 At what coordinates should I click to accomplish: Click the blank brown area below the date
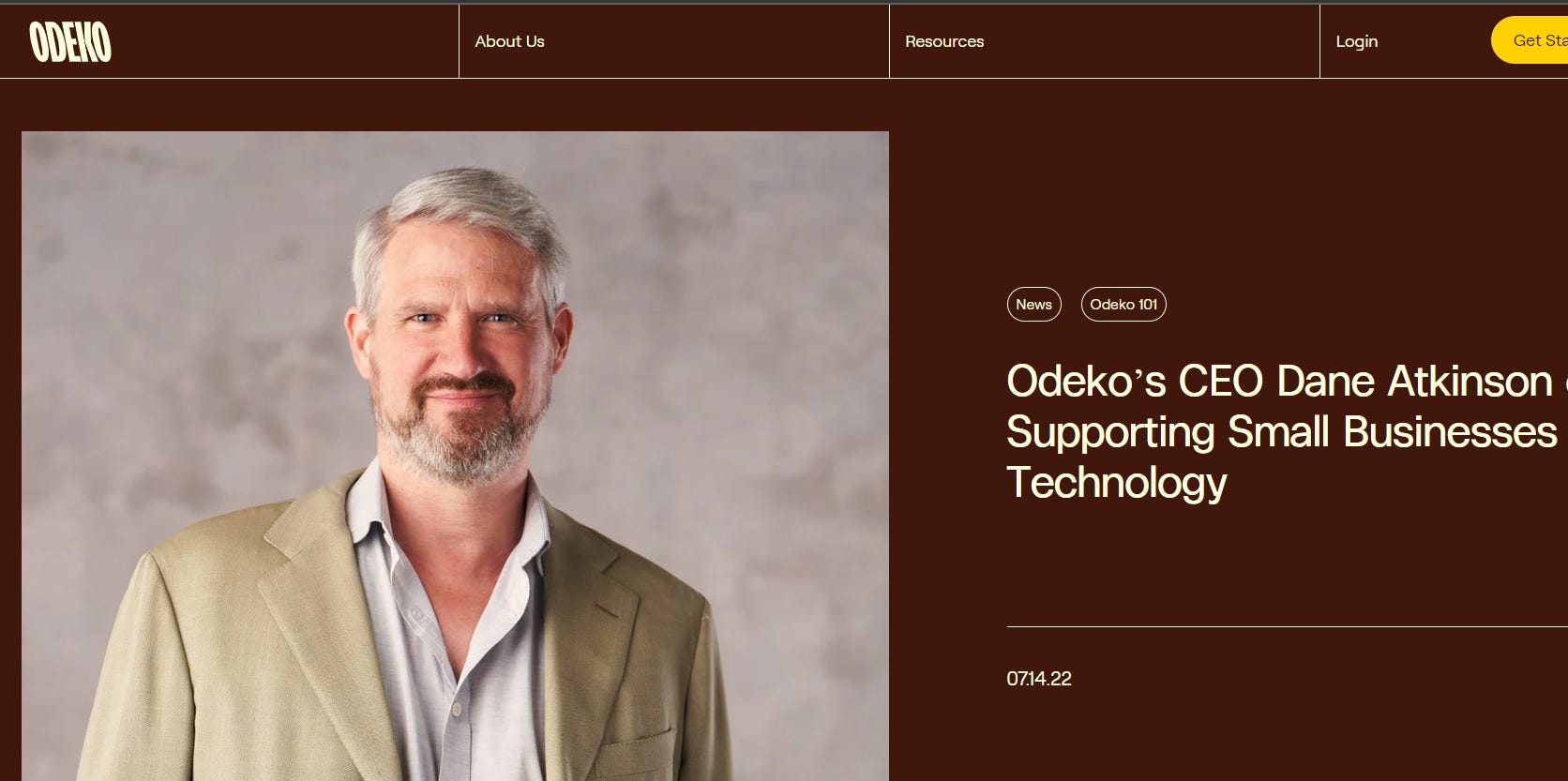coord(1285,741)
